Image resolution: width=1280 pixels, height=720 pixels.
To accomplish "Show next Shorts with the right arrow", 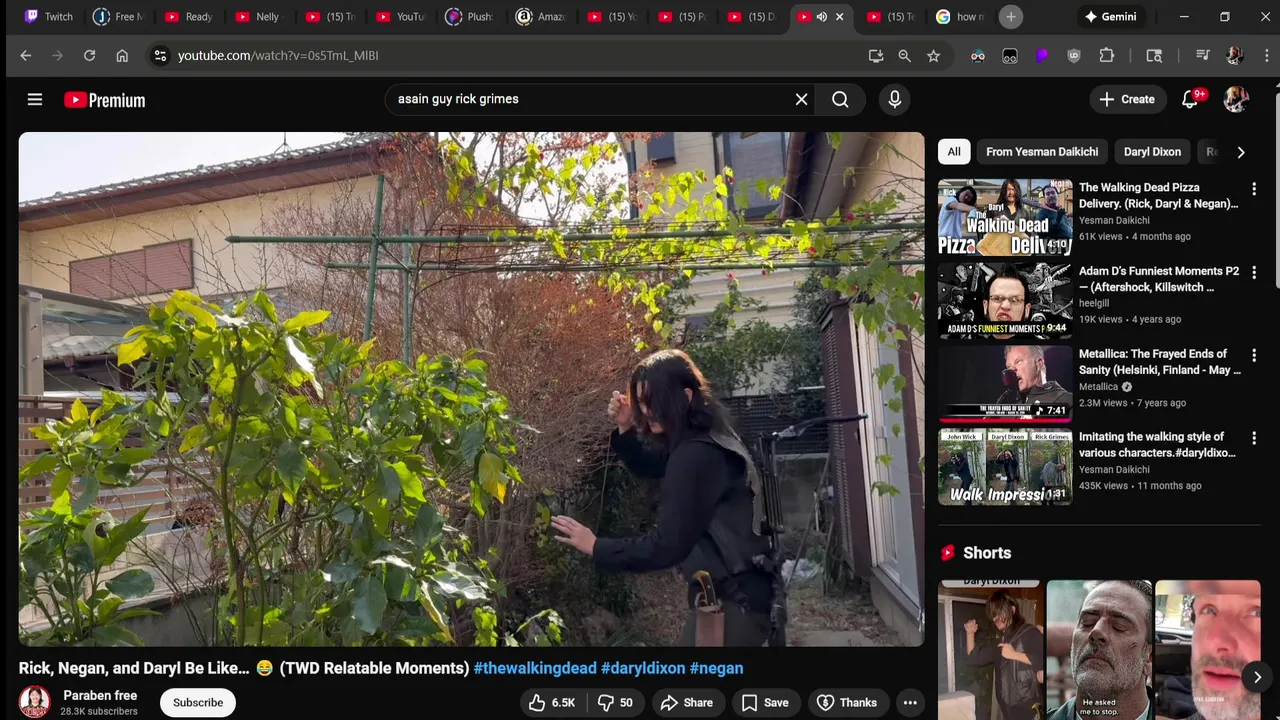I will [1257, 677].
